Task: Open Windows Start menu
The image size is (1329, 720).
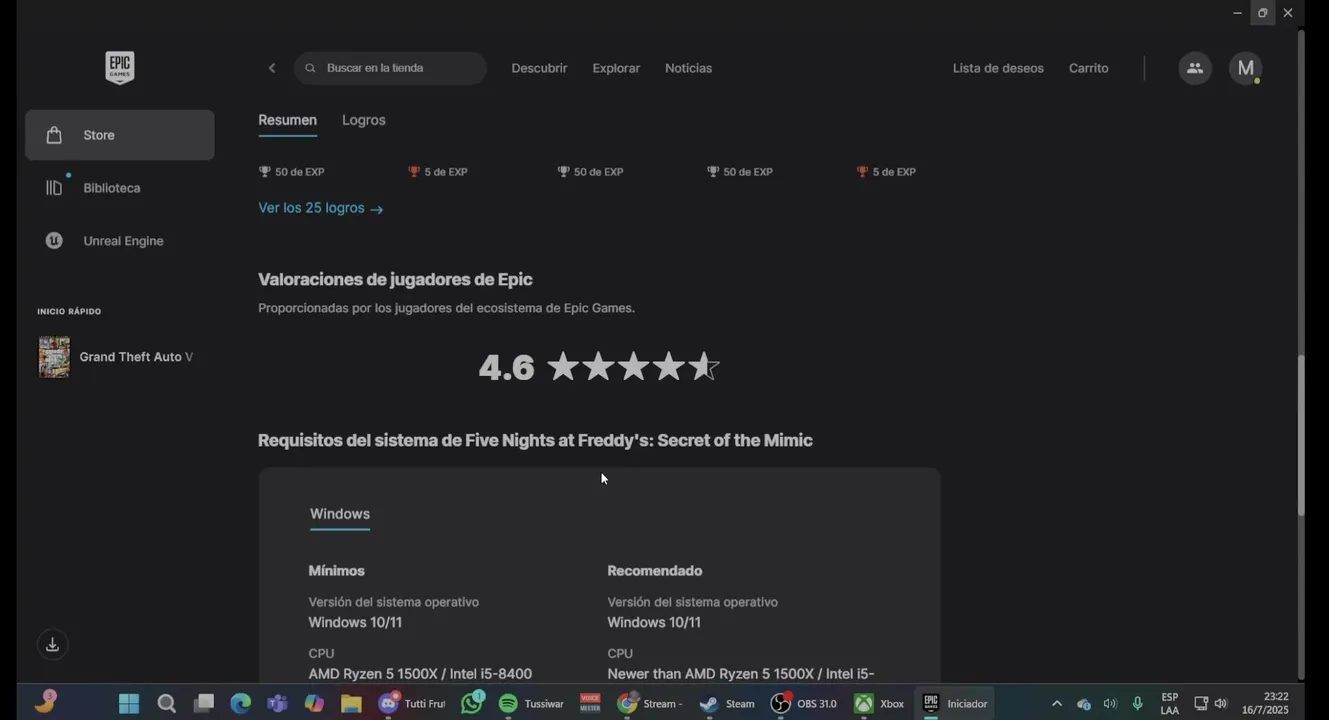Action: point(129,704)
